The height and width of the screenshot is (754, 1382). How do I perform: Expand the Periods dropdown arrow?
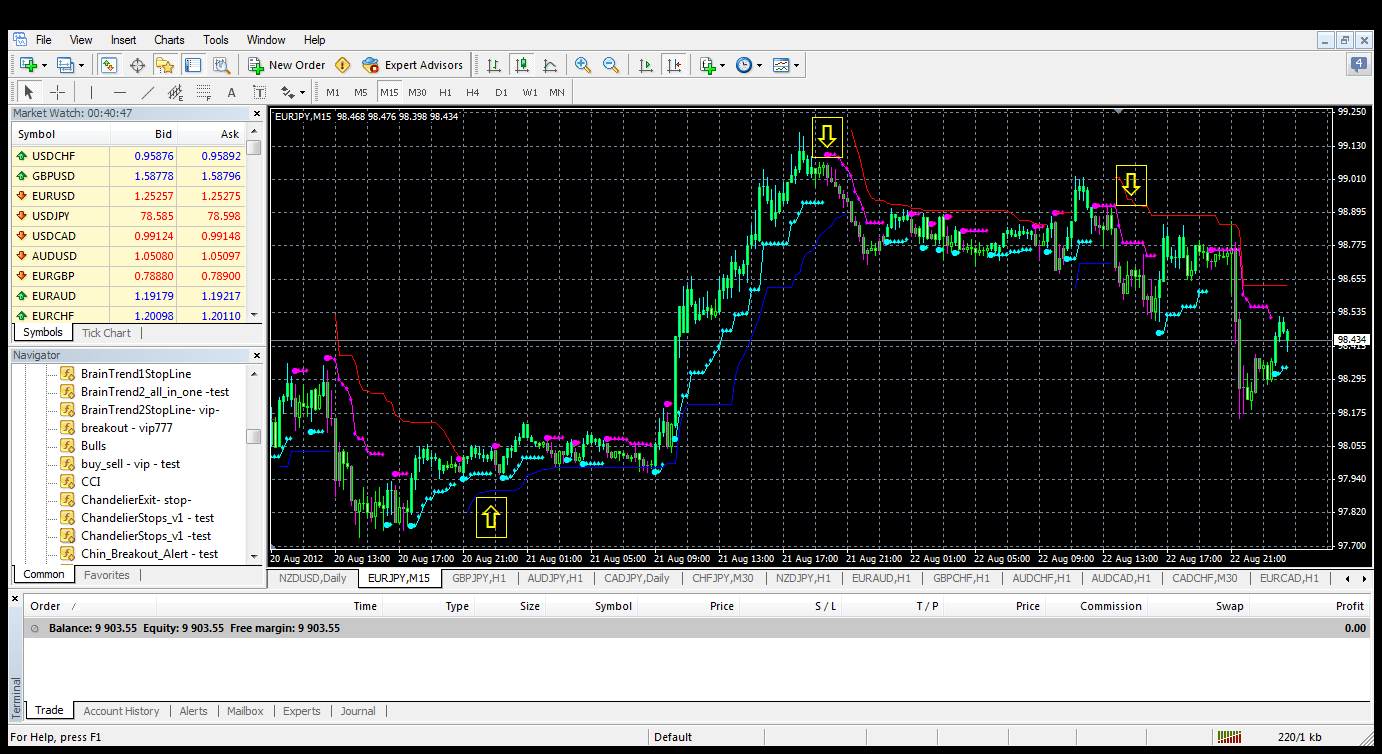pyautogui.click(x=759, y=66)
